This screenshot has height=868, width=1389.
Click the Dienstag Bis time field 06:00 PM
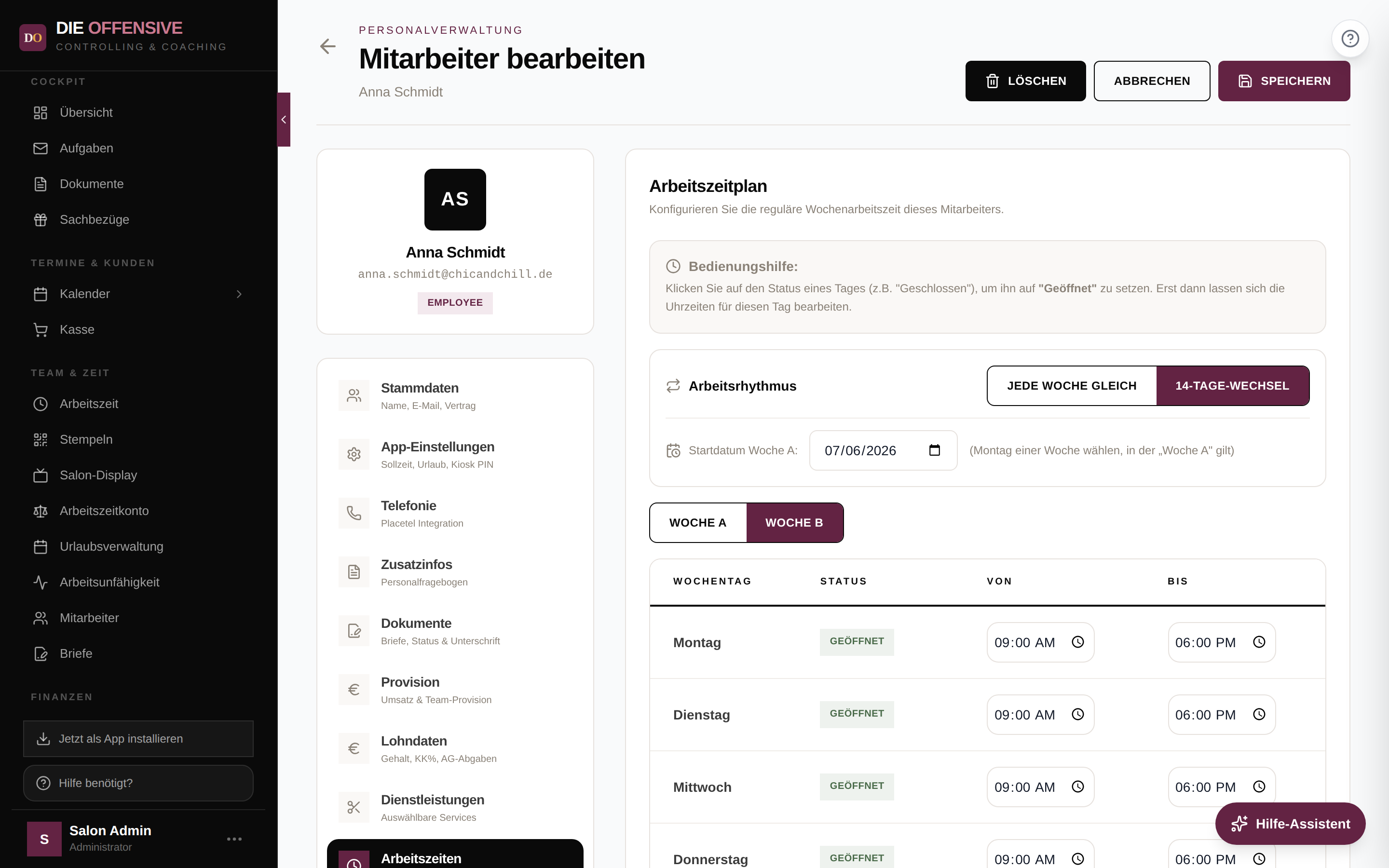(x=1221, y=715)
